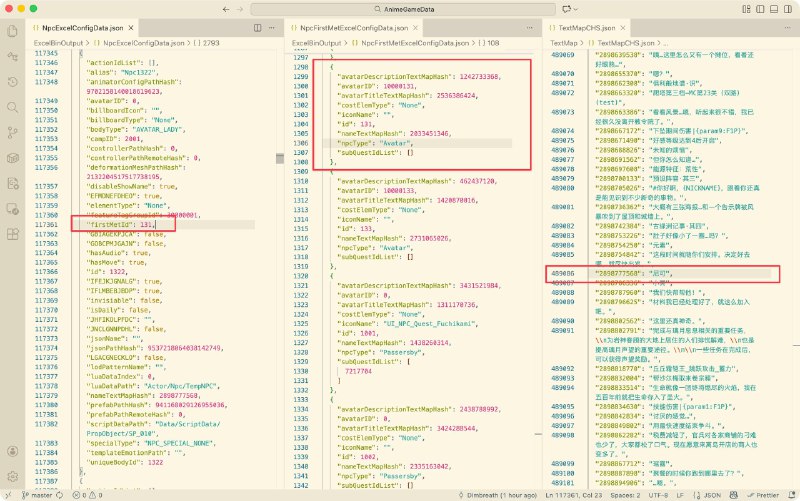Viewport: 800px width, 501px height.
Task: Open the Explorer view in activity bar
Action: [x=12, y=31]
